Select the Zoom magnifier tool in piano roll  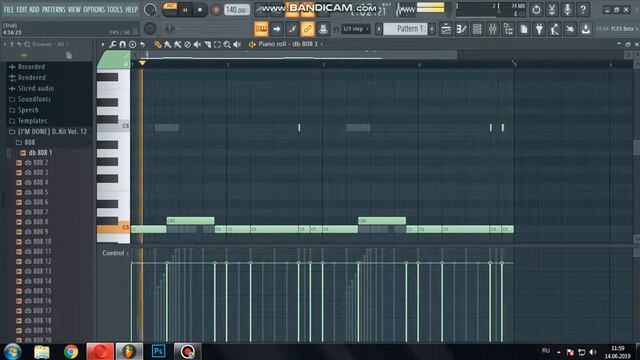227,44
